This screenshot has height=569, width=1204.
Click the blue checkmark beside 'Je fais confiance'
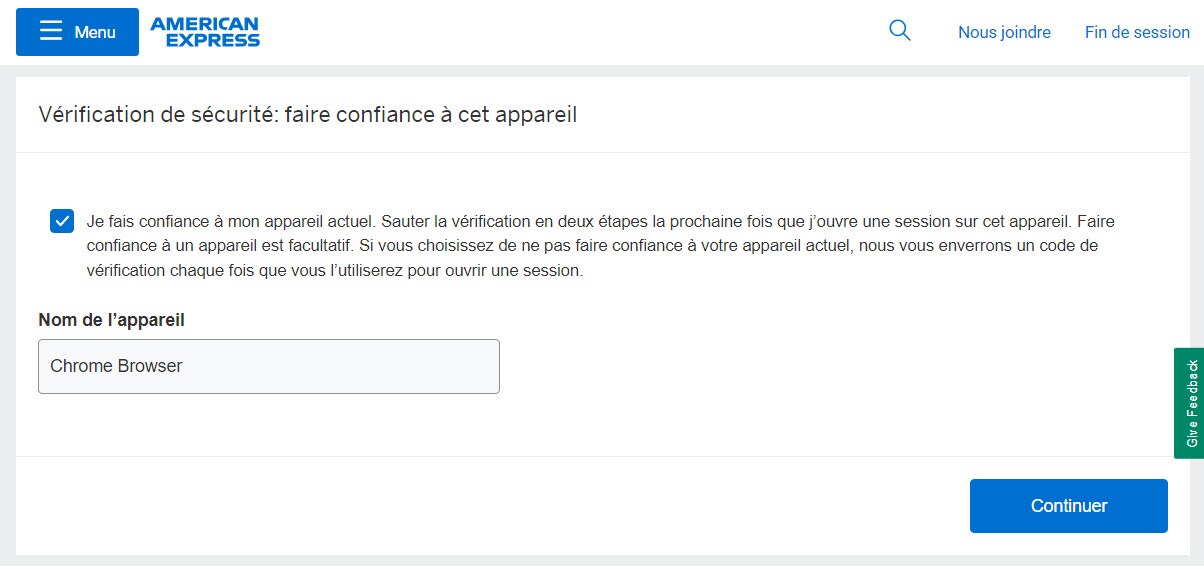click(x=62, y=221)
